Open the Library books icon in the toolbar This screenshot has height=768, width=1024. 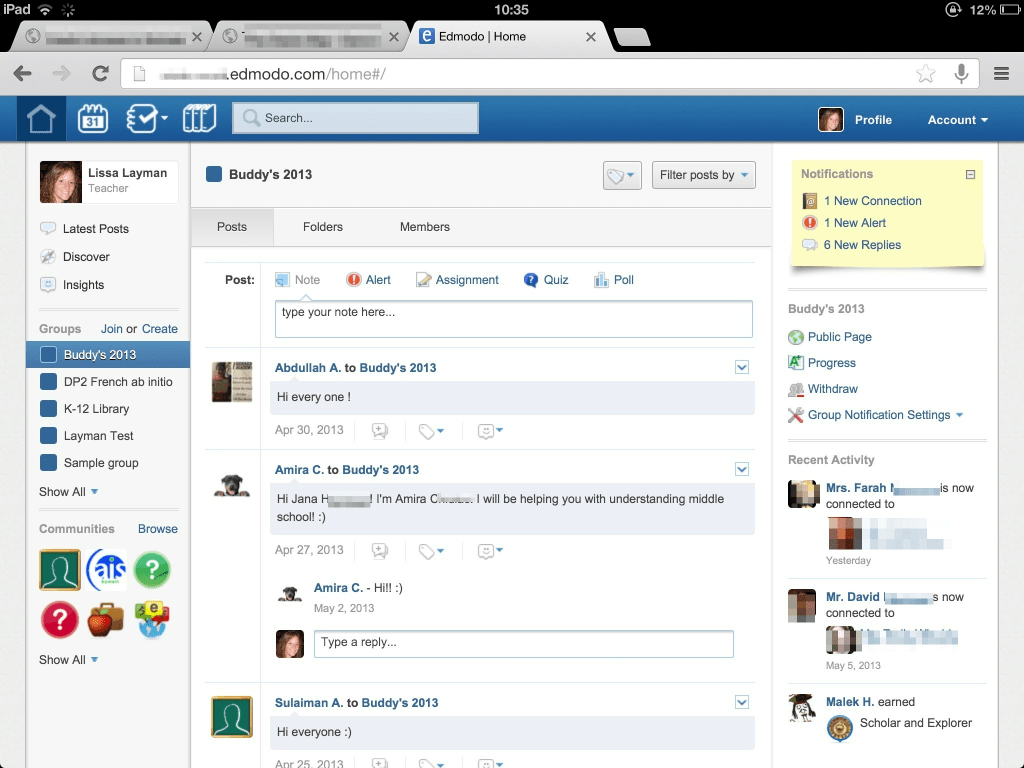[198, 117]
